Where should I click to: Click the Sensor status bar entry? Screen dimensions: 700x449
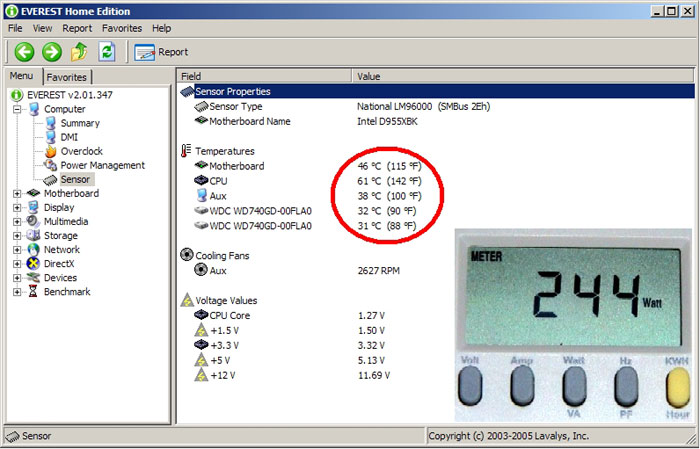(x=29, y=436)
